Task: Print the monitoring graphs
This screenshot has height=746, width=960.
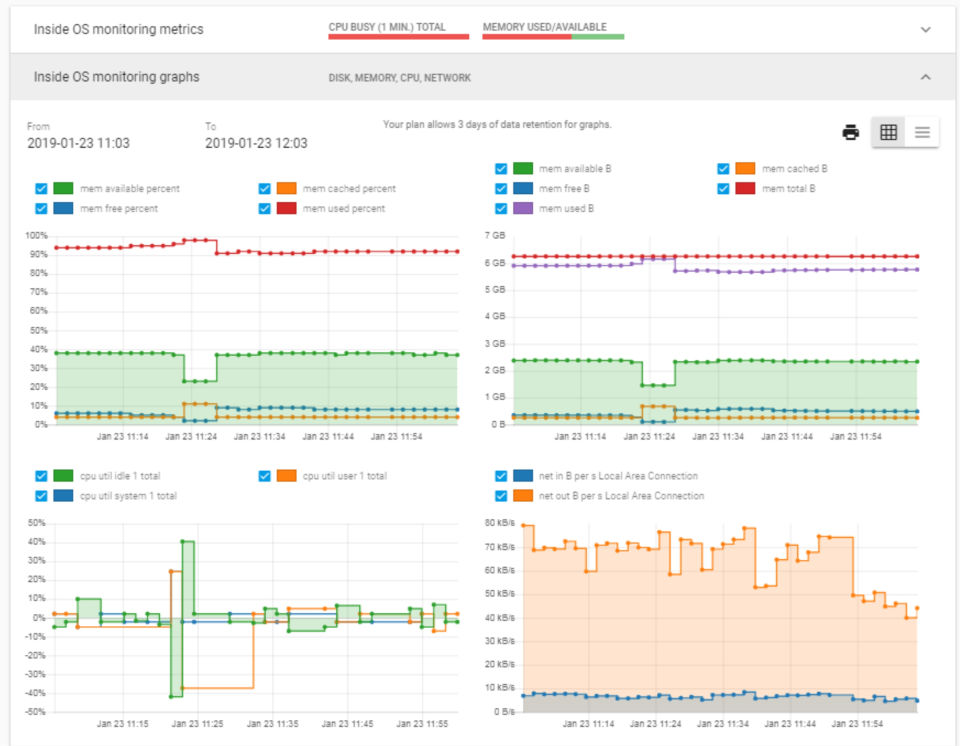Action: coord(850,132)
